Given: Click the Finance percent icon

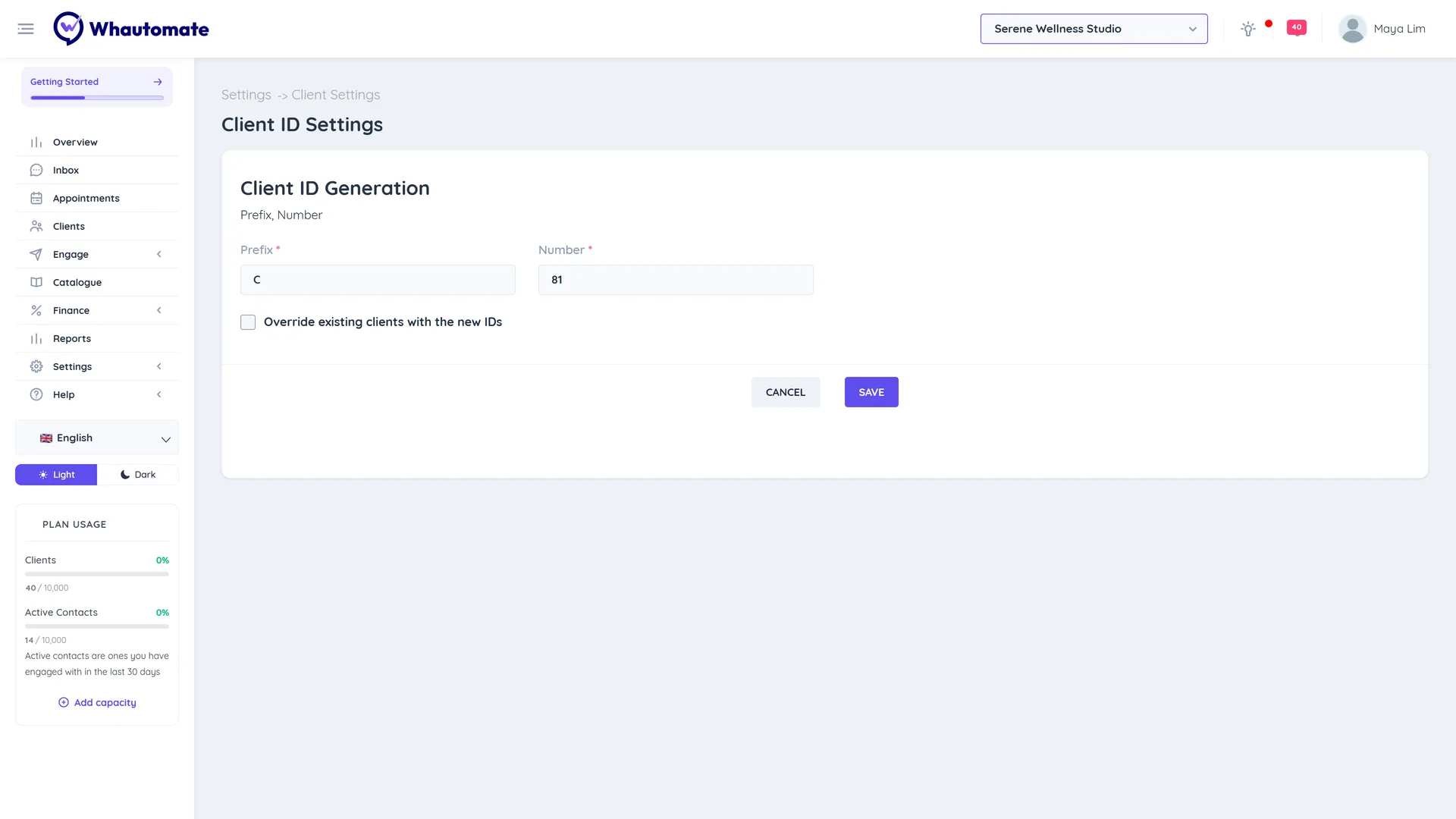Looking at the screenshot, I should [x=36, y=311].
